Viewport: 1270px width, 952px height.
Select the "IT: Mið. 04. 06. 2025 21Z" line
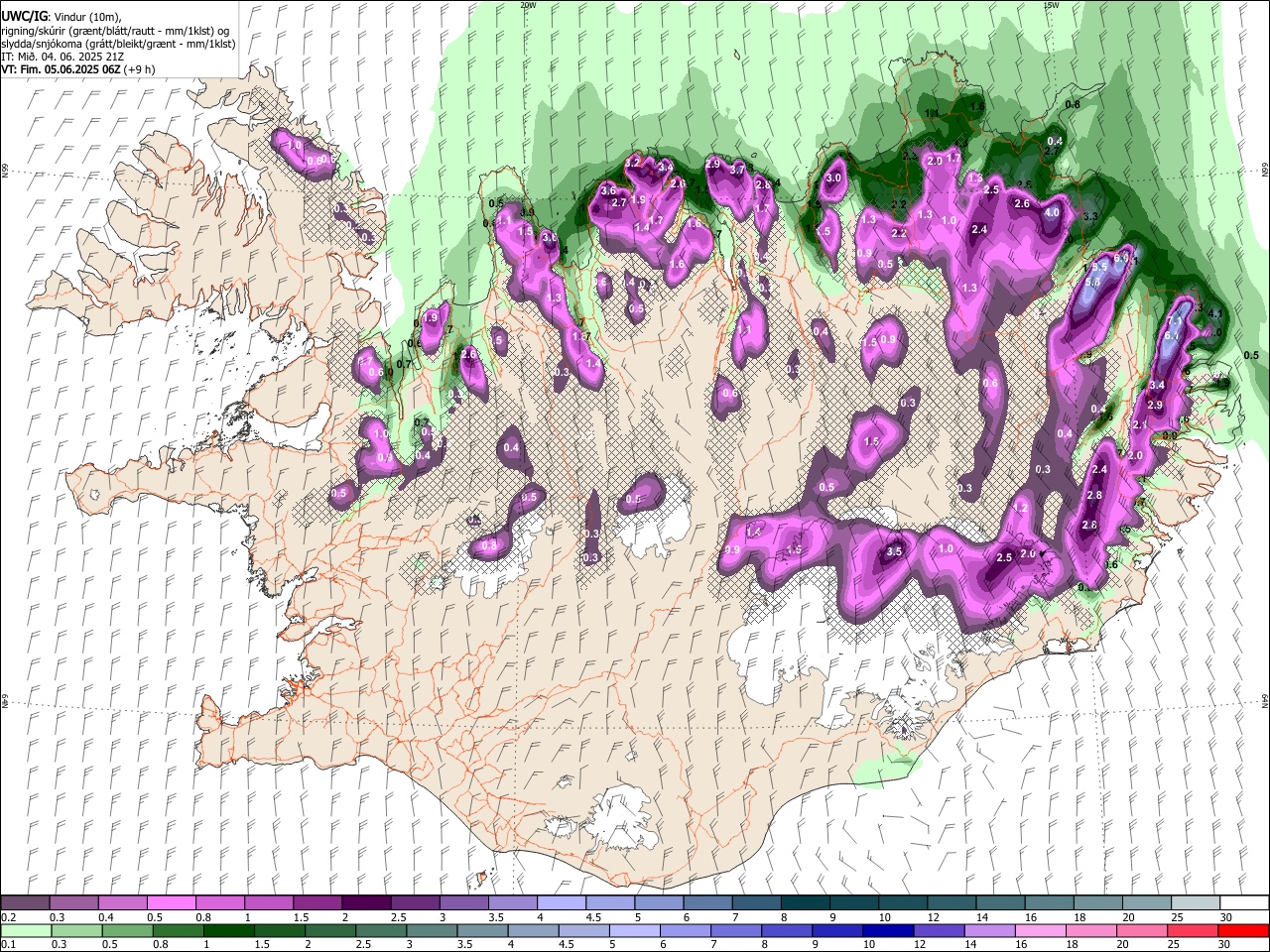[x=63, y=57]
